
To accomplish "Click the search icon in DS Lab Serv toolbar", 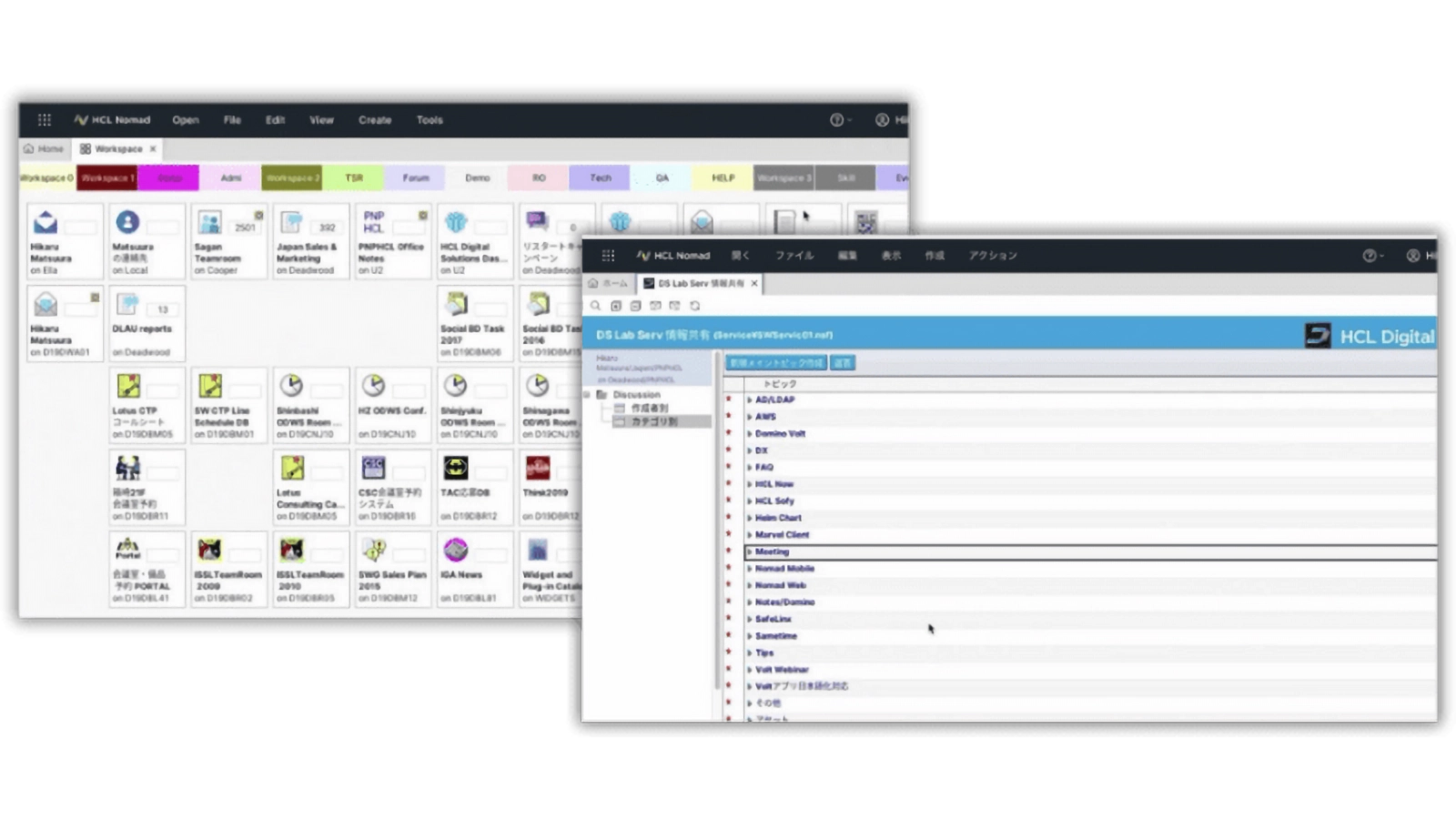I will pyautogui.click(x=595, y=306).
